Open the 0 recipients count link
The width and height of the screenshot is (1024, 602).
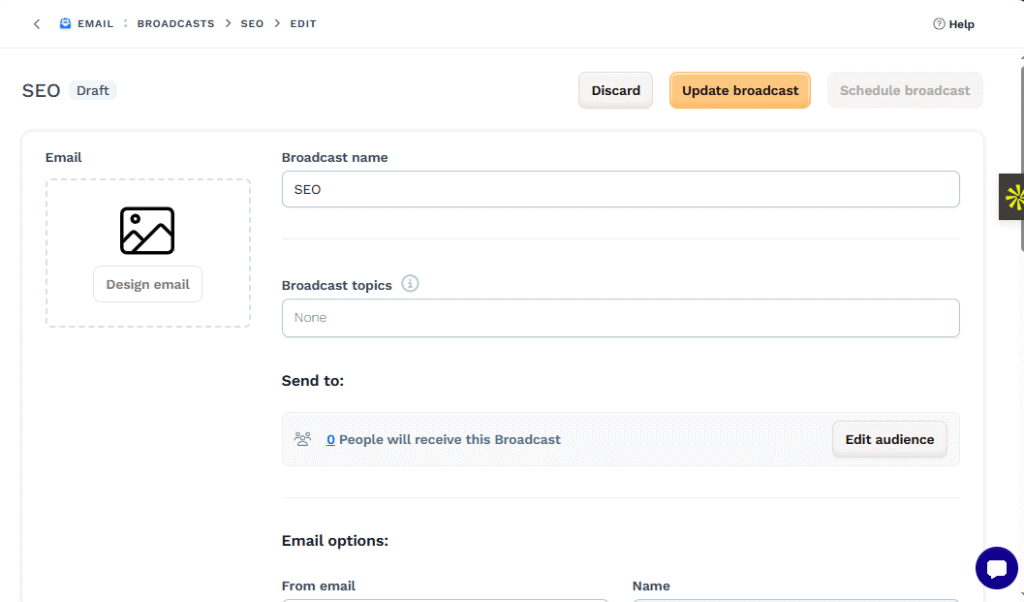click(330, 439)
